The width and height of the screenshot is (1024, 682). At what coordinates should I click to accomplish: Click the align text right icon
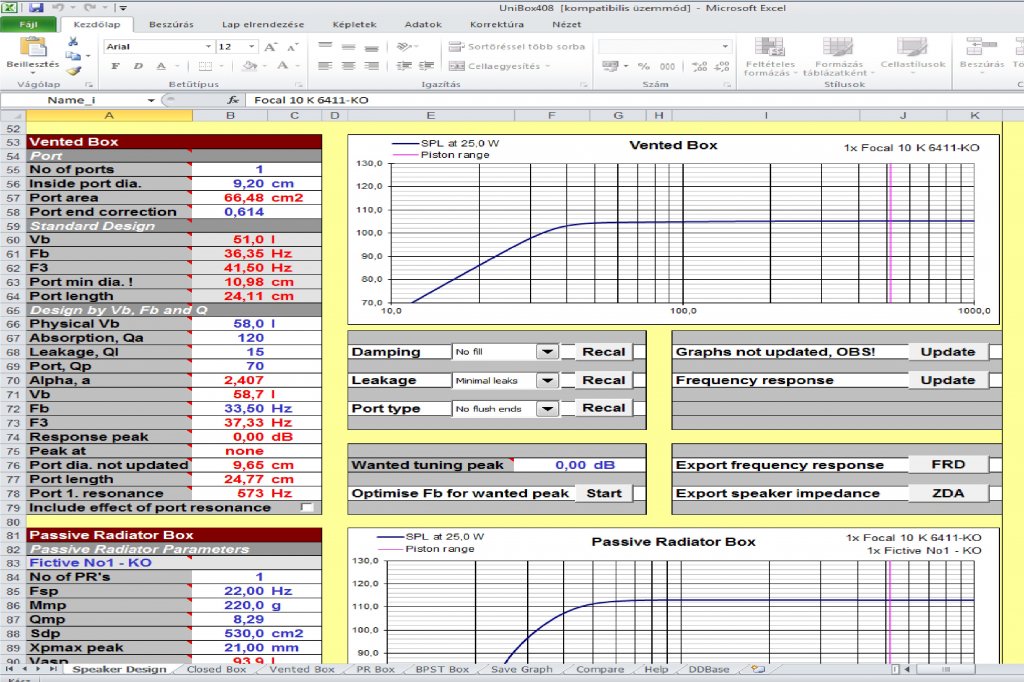[372, 66]
